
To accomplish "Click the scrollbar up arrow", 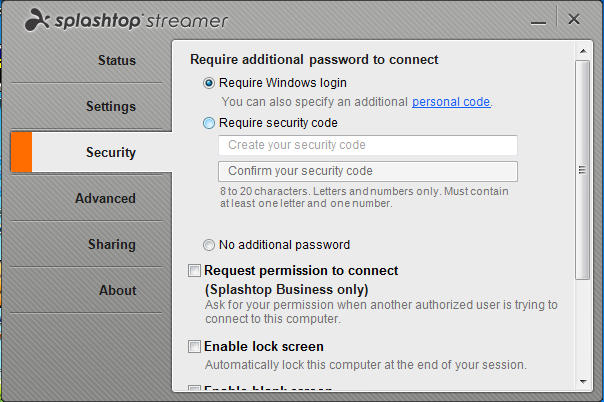I will 583,51.
